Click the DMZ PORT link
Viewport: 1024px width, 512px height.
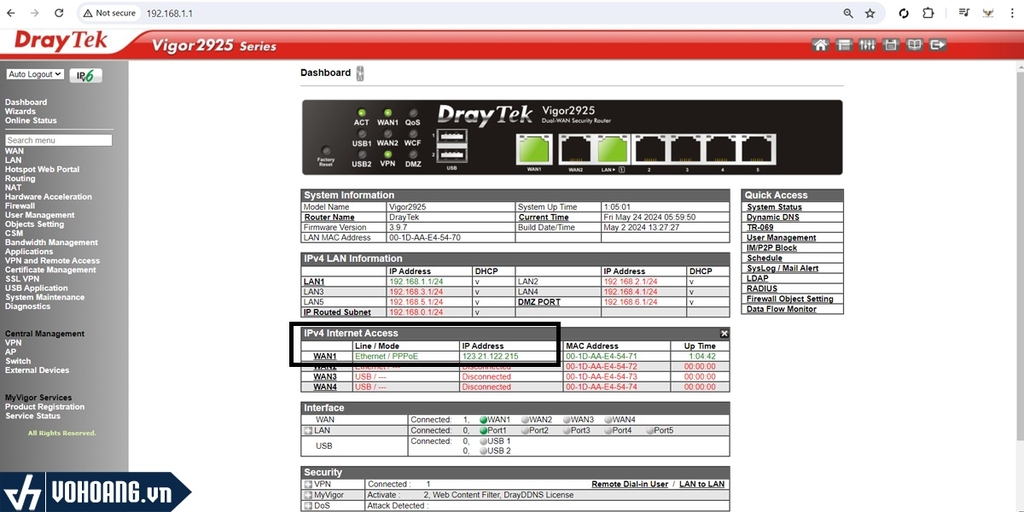coord(539,302)
